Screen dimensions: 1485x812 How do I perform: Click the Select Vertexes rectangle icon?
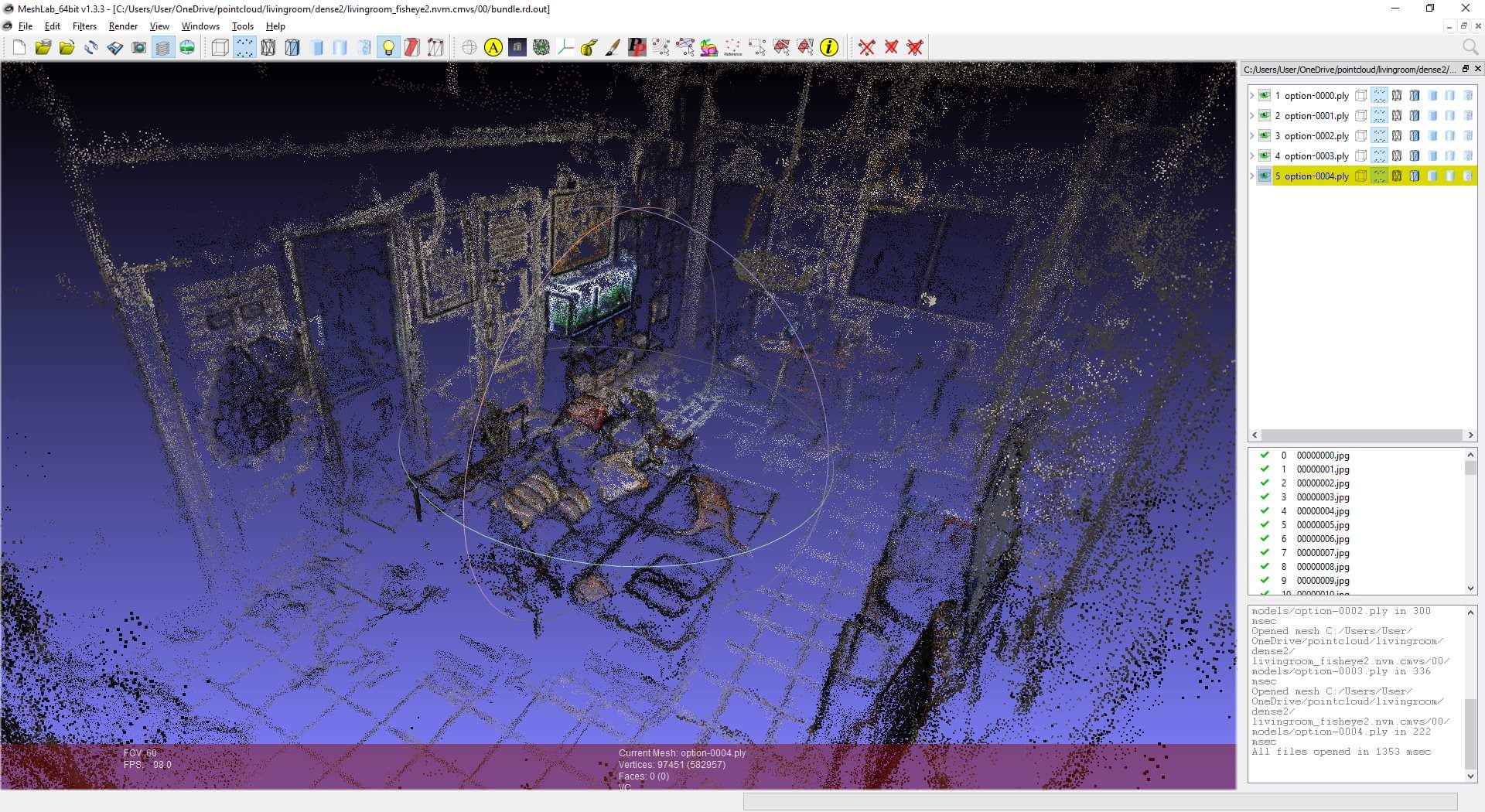[757, 48]
